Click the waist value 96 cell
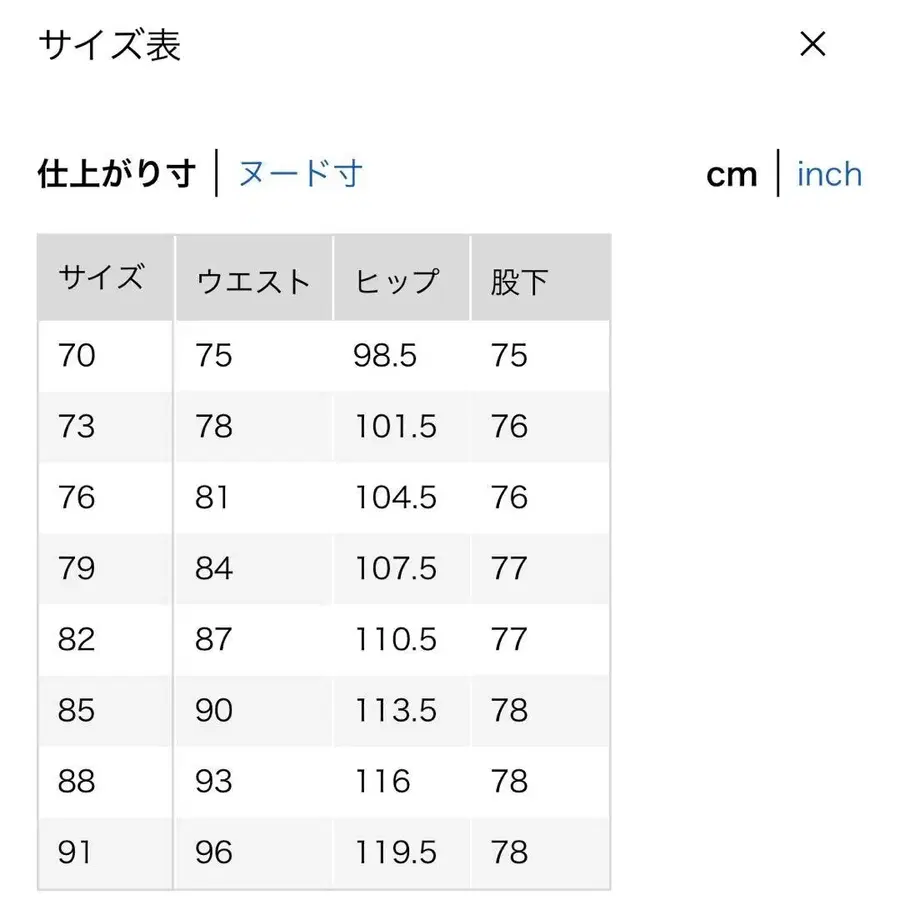The height and width of the screenshot is (900, 900). click(x=213, y=852)
